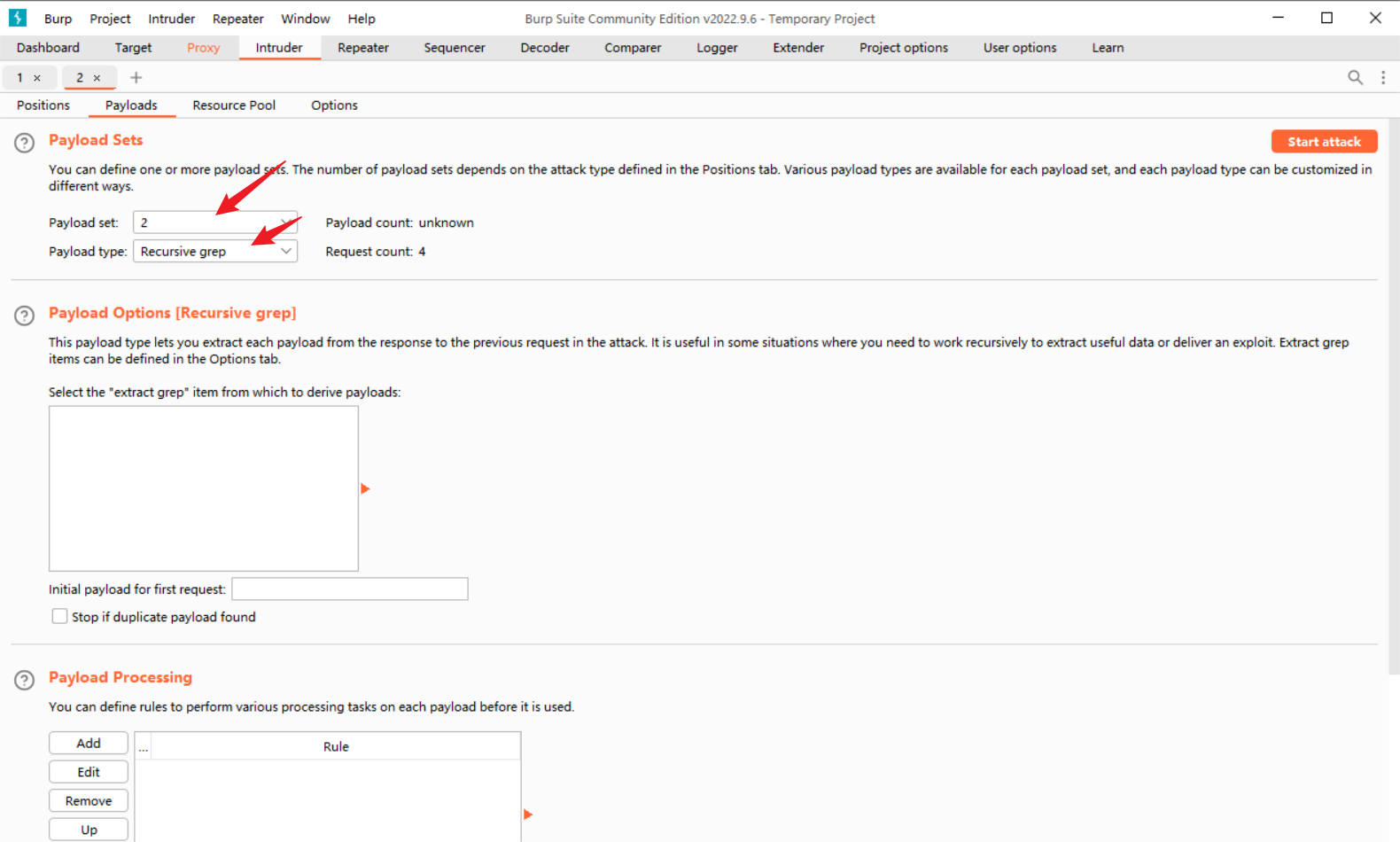Click the Payload Sets help icon
This screenshot has height=842, width=1400.
(x=25, y=143)
